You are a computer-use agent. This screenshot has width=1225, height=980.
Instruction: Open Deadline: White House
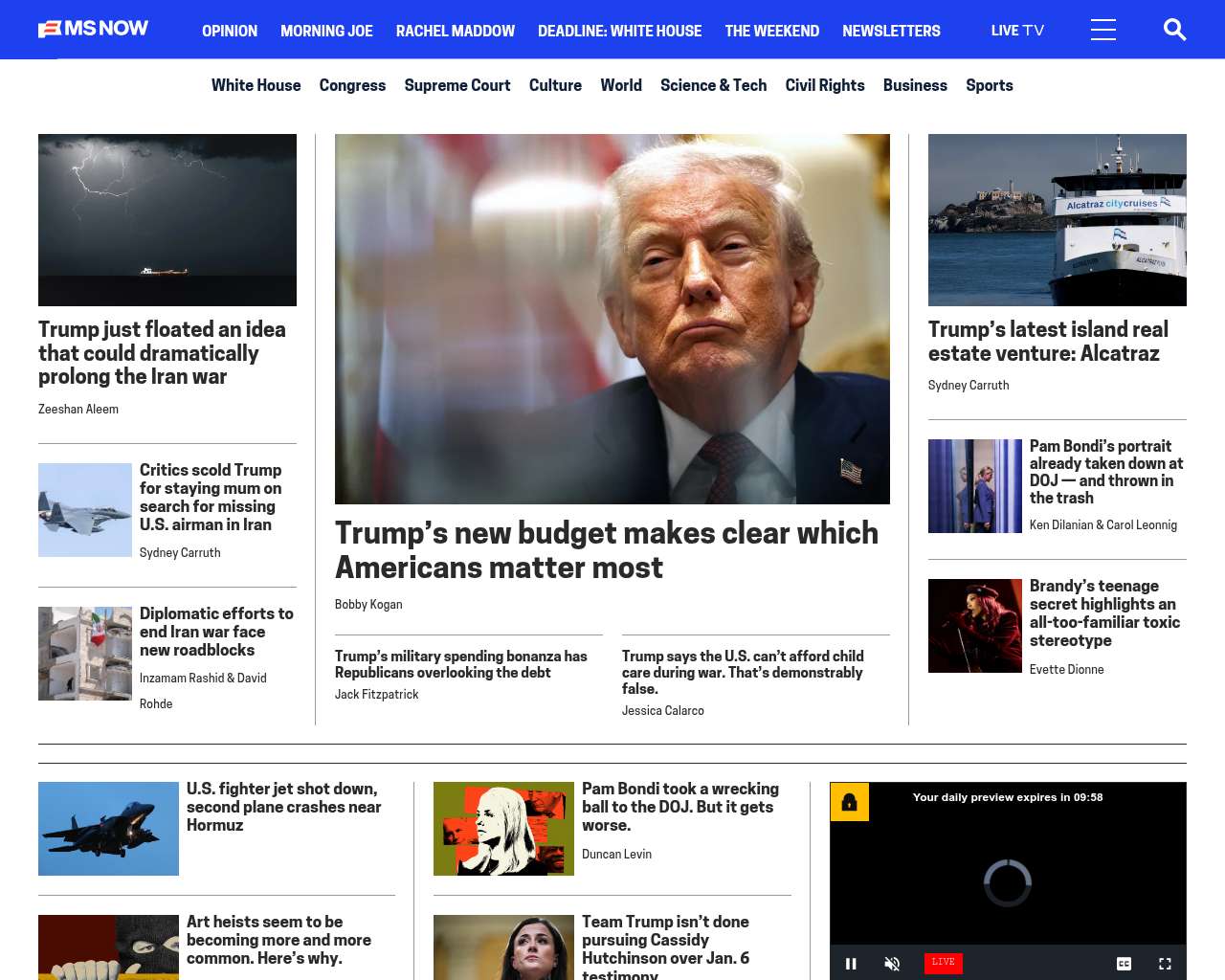620,31
